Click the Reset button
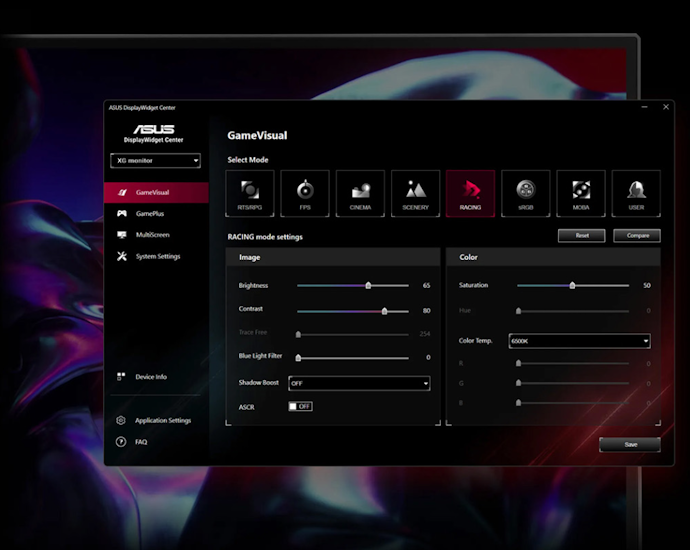This screenshot has height=550, width=690. pos(582,235)
